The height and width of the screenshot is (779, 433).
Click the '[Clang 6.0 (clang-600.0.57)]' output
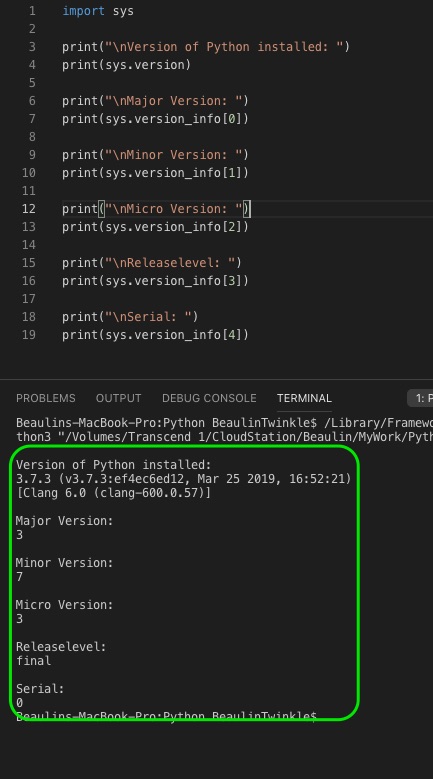coord(113,492)
